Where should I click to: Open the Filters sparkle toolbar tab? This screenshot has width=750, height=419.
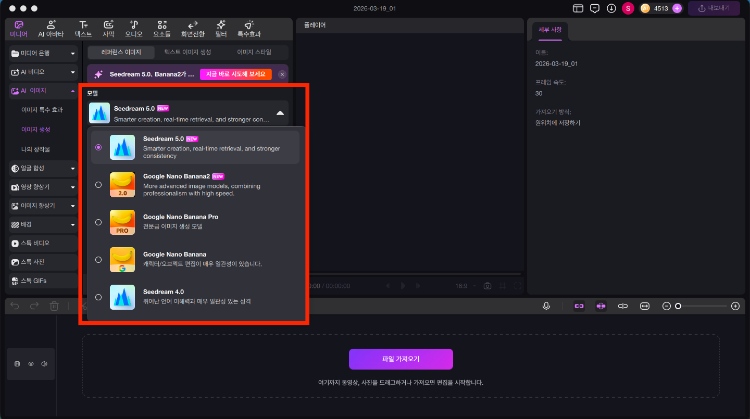tap(221, 29)
